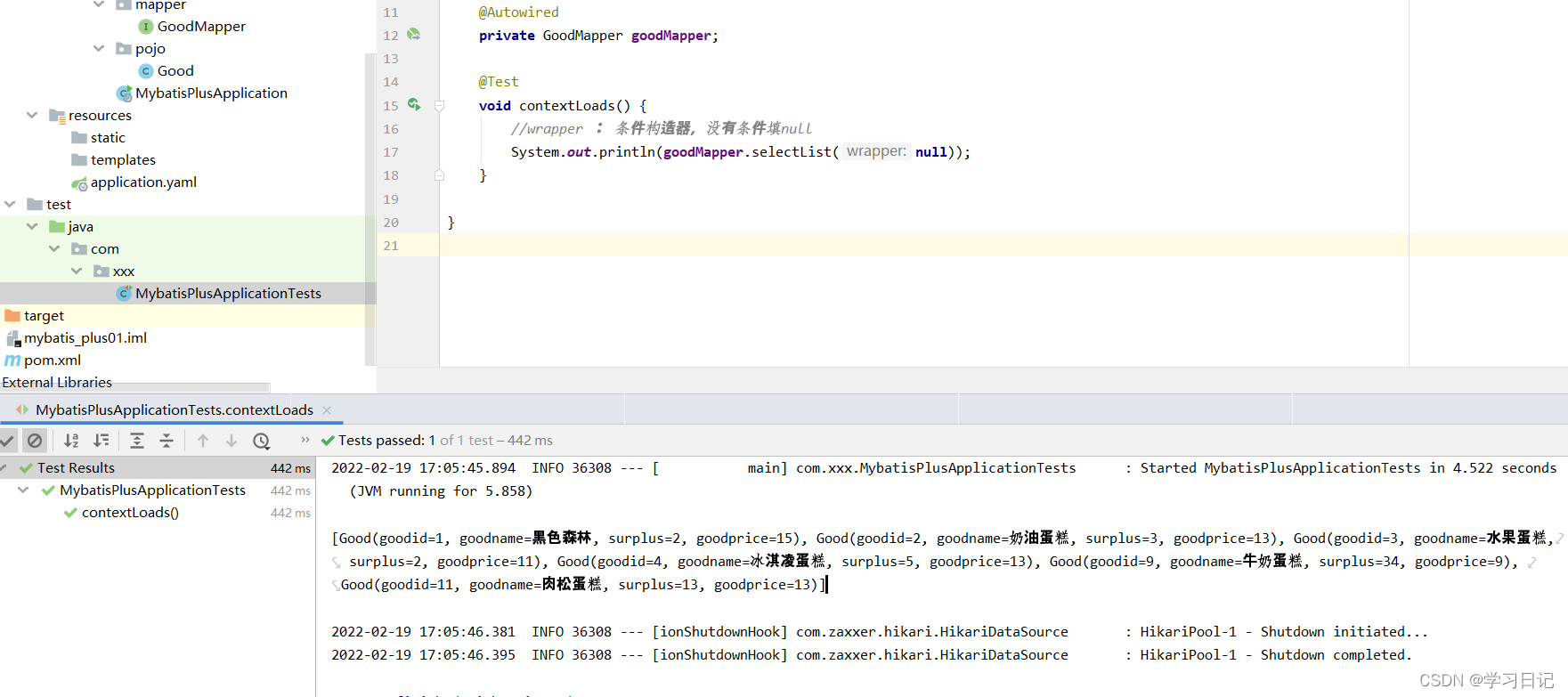Screen dimensions: 1568x697
Task: Collapse the resources folder
Action: tap(32, 115)
